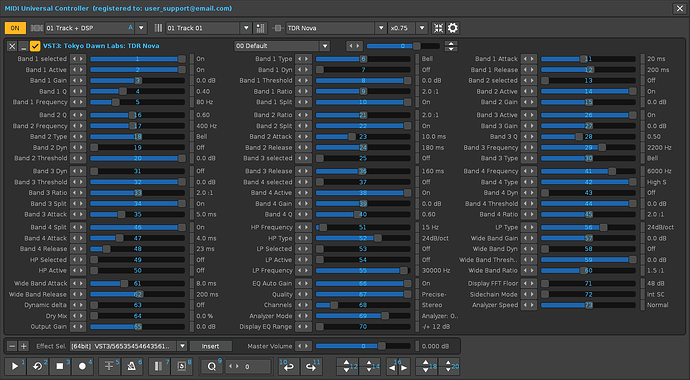Screen dimensions: 690x380
Task: Start playback with the Play button
Action: click(15, 366)
